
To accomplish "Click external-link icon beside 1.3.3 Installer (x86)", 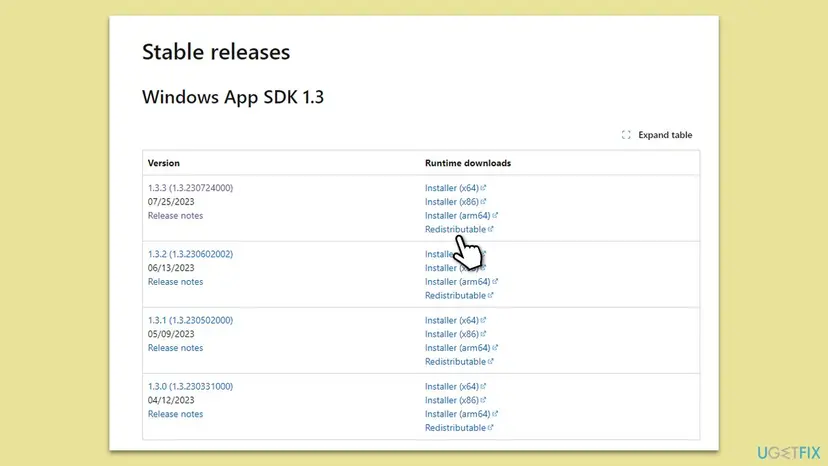I will pyautogui.click(x=483, y=201).
